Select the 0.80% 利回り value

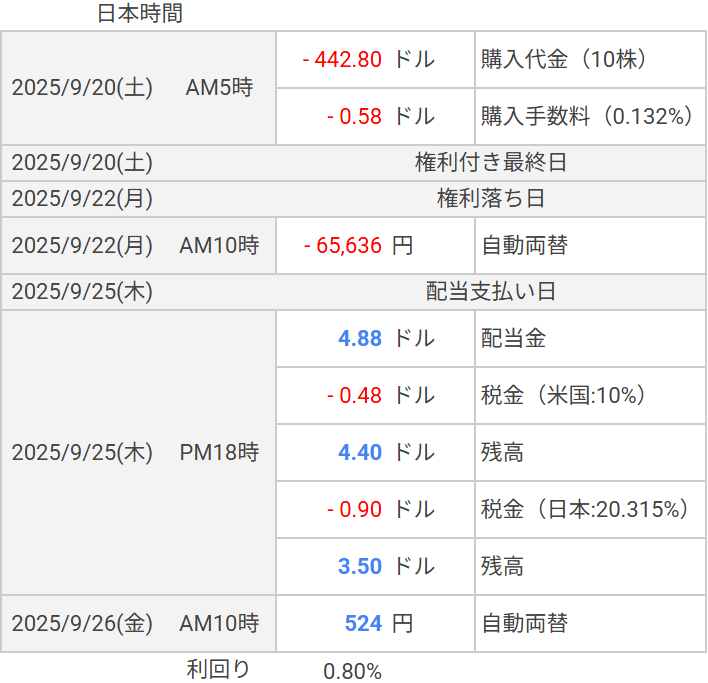click(x=352, y=671)
